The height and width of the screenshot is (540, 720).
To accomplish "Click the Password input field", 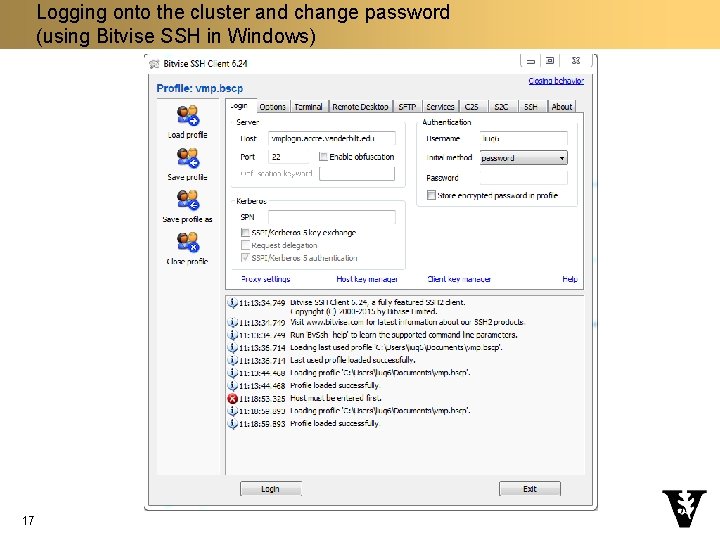I will [x=523, y=178].
